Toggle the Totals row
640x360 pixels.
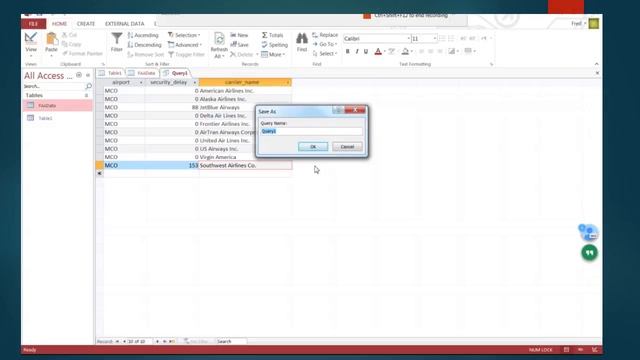[272, 36]
